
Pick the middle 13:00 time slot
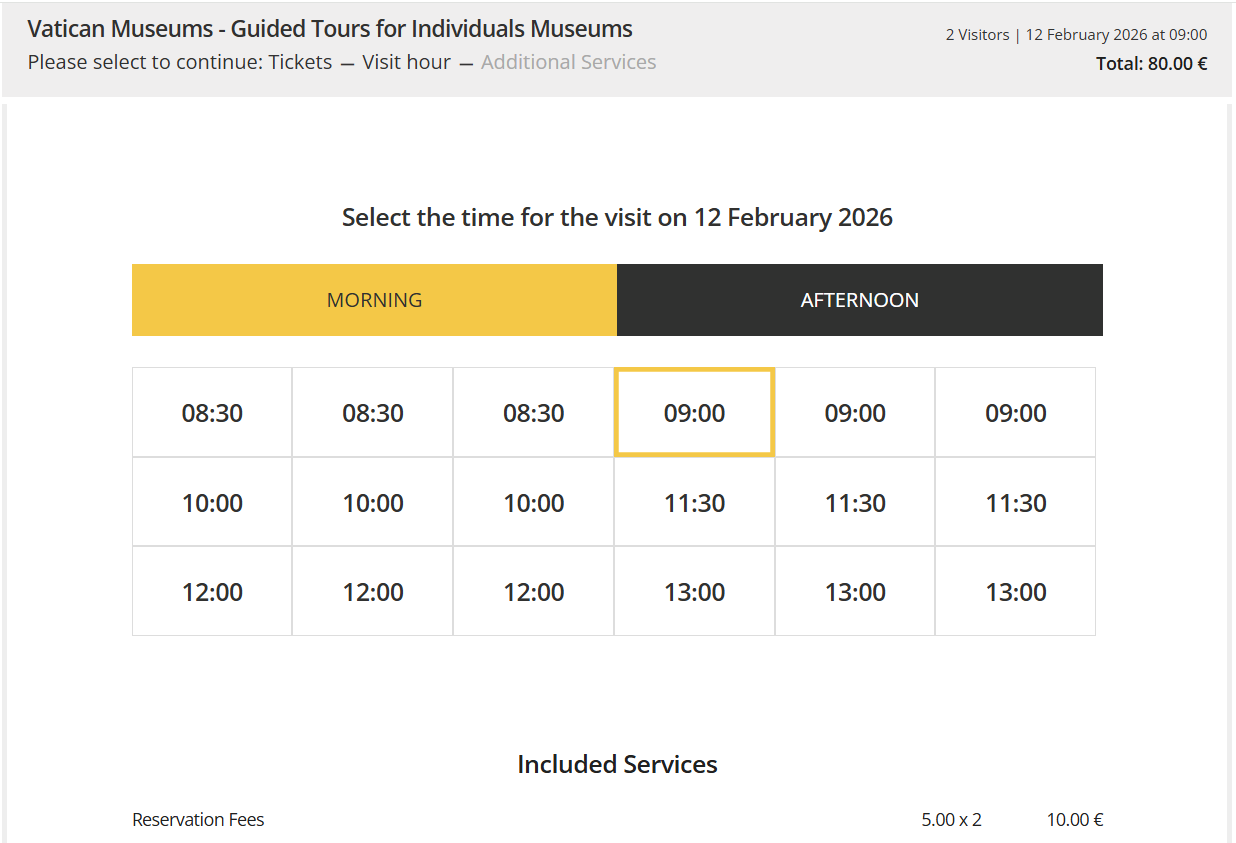(x=855, y=592)
